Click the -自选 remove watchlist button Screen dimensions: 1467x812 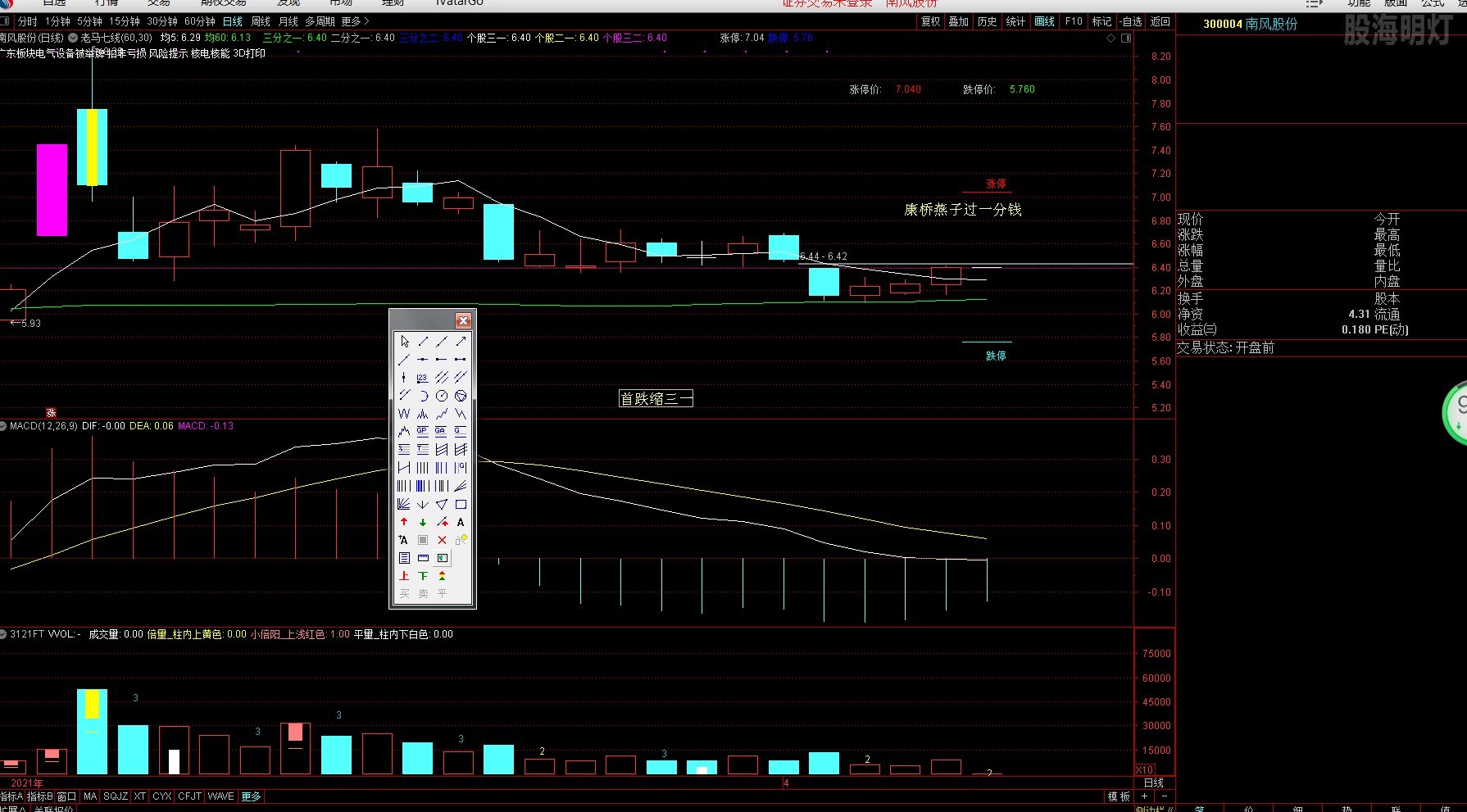point(1131,21)
